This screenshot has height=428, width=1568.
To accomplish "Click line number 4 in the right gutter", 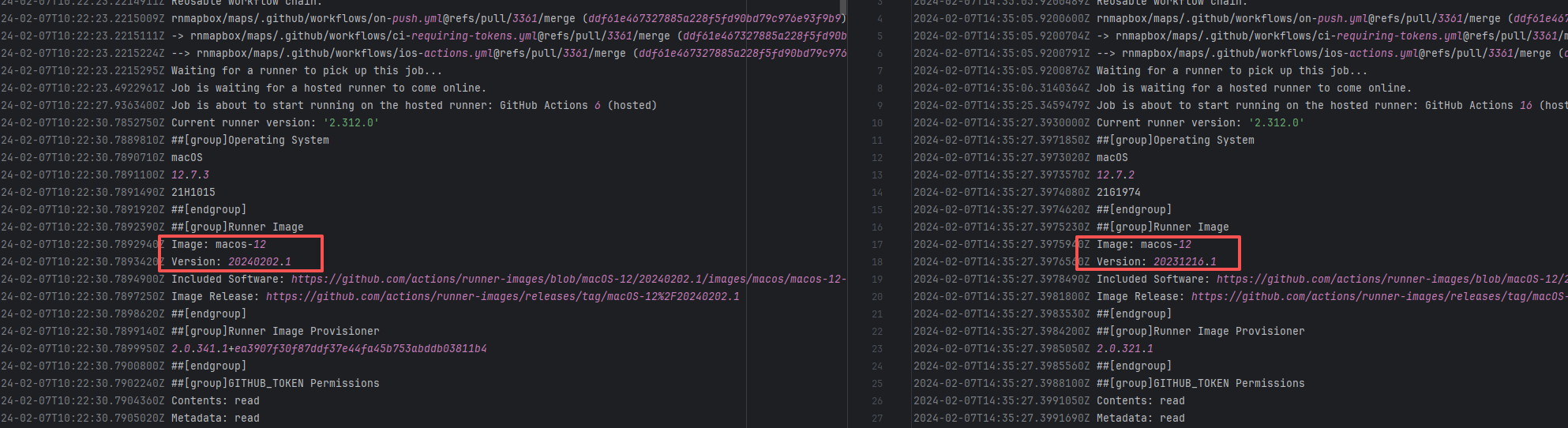I will point(880,19).
